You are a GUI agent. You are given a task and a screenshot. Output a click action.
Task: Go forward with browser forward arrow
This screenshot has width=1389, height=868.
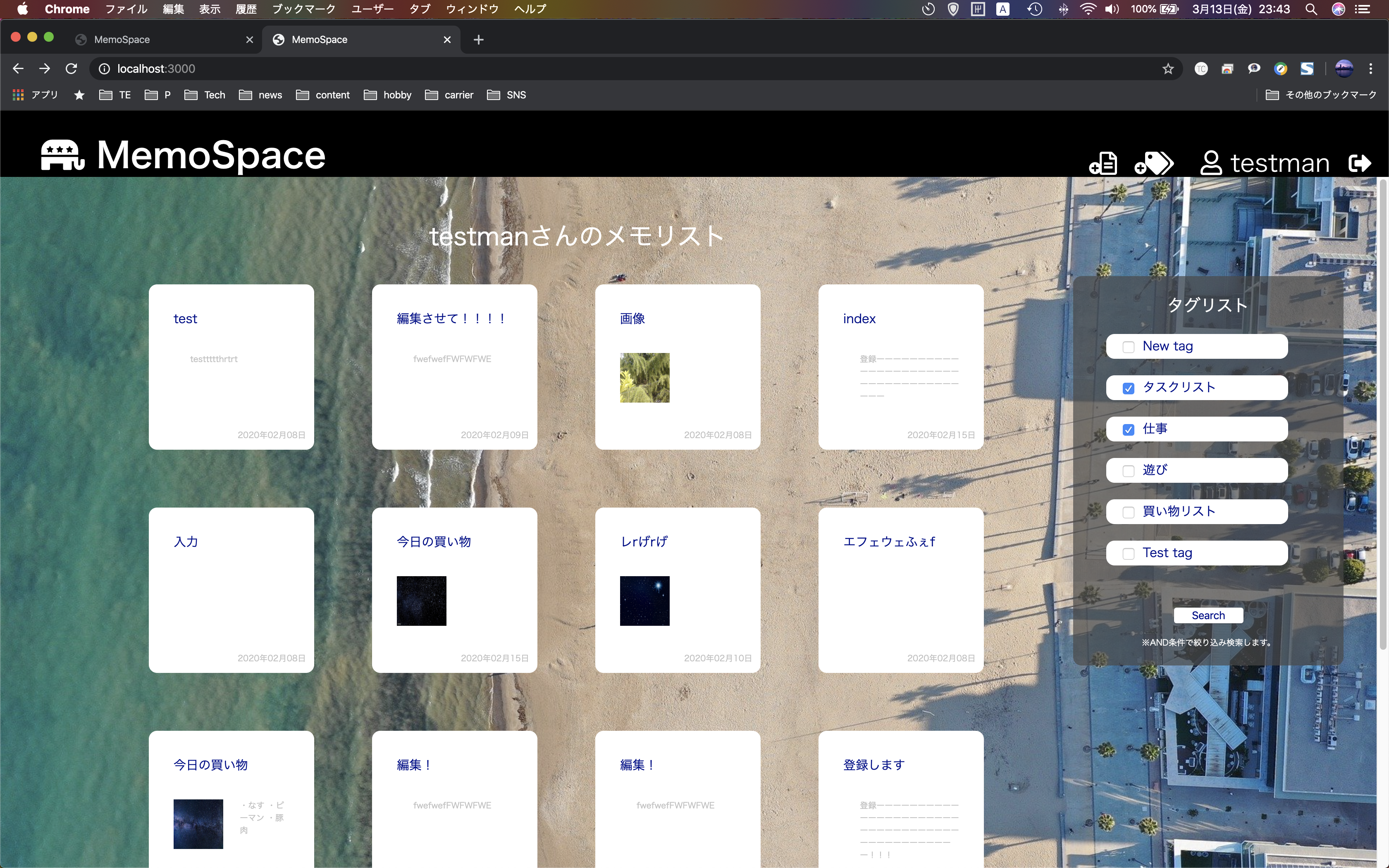pyautogui.click(x=44, y=69)
